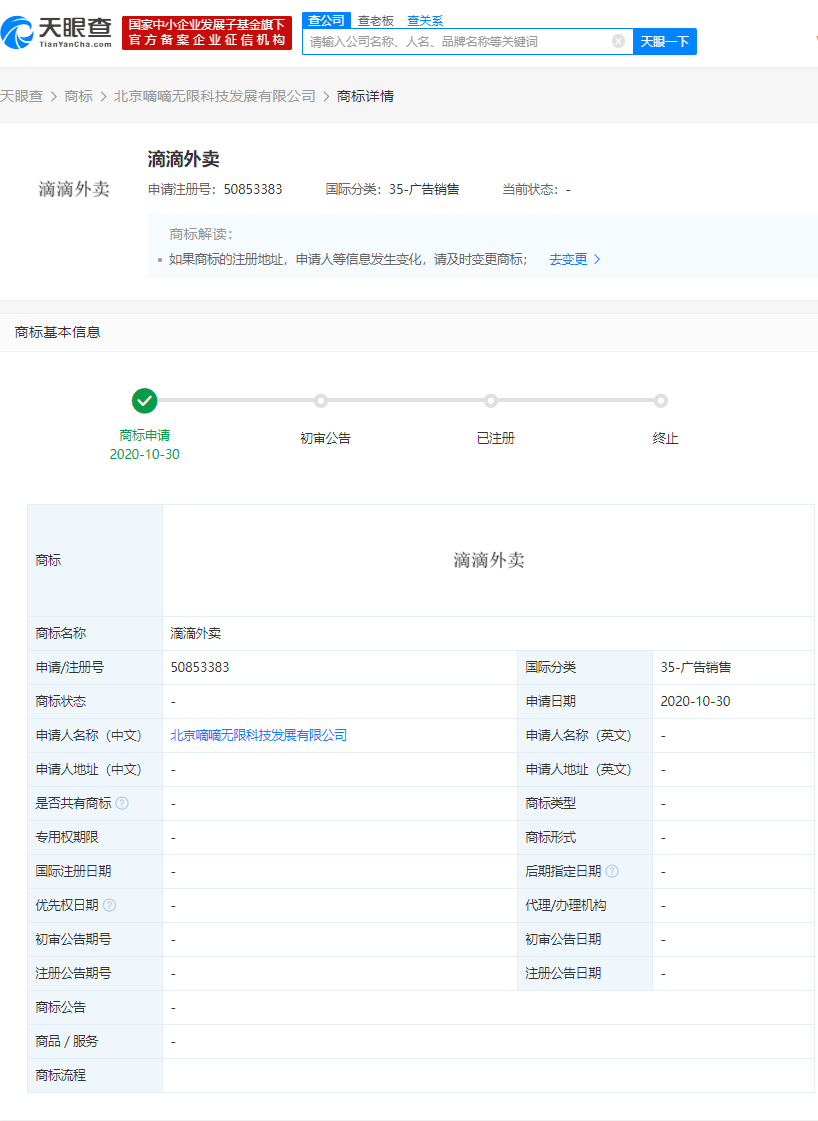Click the 已注册 progress step marker
Viewport: 818px width, 1121px height.
coord(491,401)
